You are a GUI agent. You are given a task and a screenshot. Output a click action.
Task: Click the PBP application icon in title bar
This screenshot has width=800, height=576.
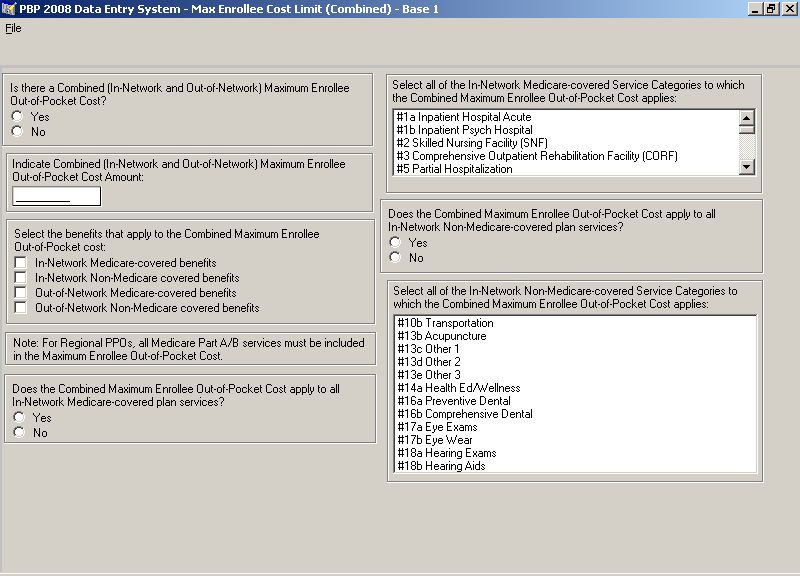(9, 9)
